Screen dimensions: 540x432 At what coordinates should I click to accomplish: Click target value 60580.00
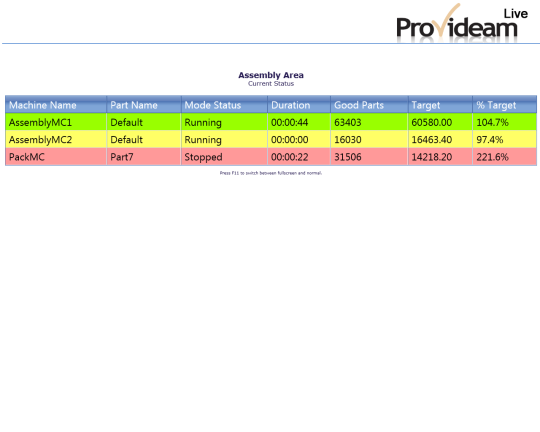(440, 122)
